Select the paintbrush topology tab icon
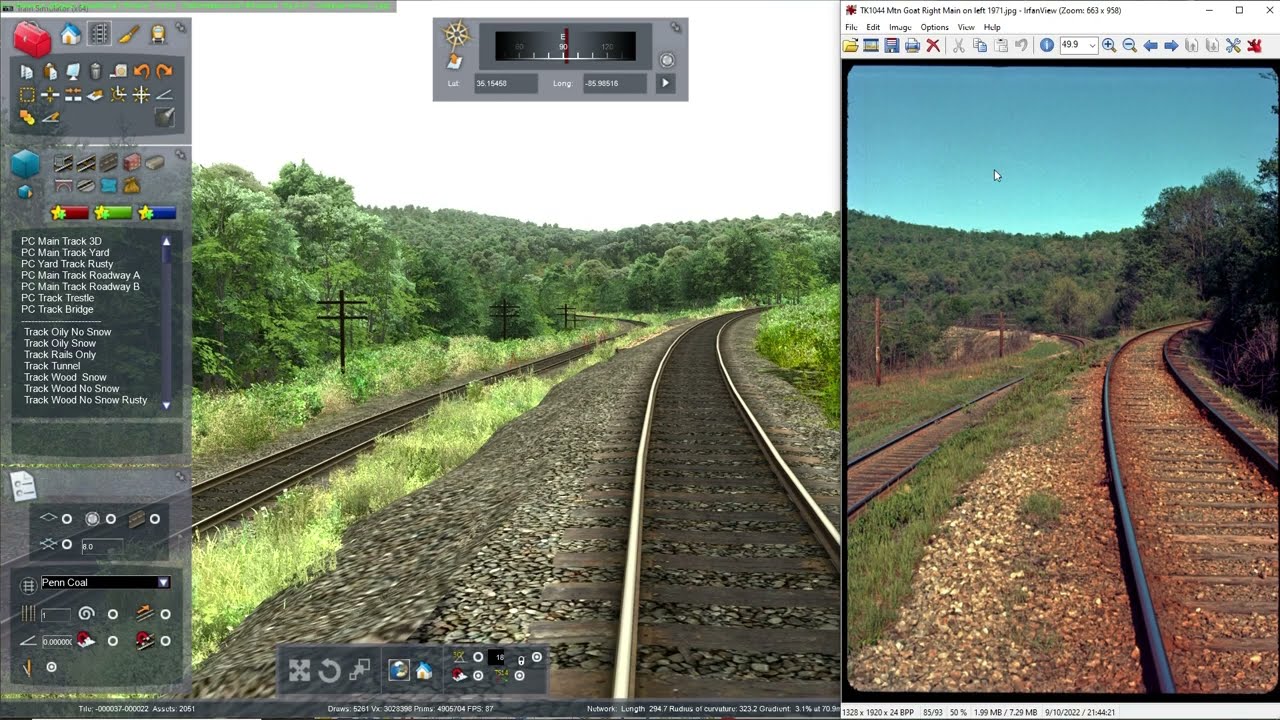This screenshot has width=1280, height=720. (129, 35)
